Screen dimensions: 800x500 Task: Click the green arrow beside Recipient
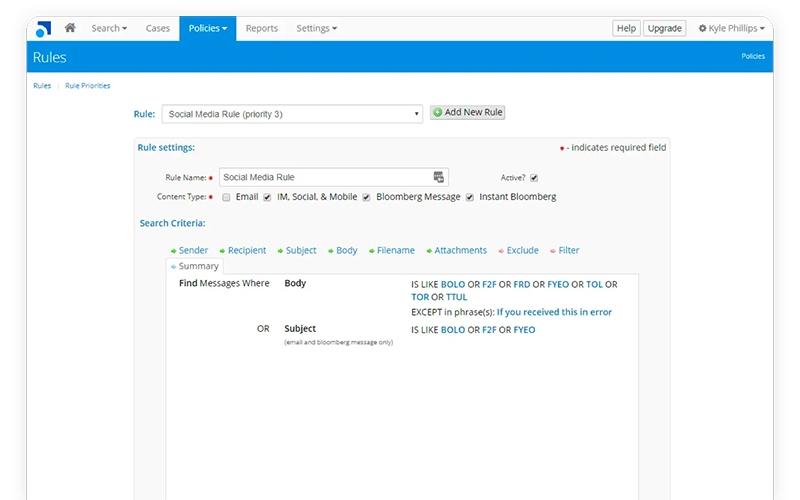pyautogui.click(x=222, y=251)
